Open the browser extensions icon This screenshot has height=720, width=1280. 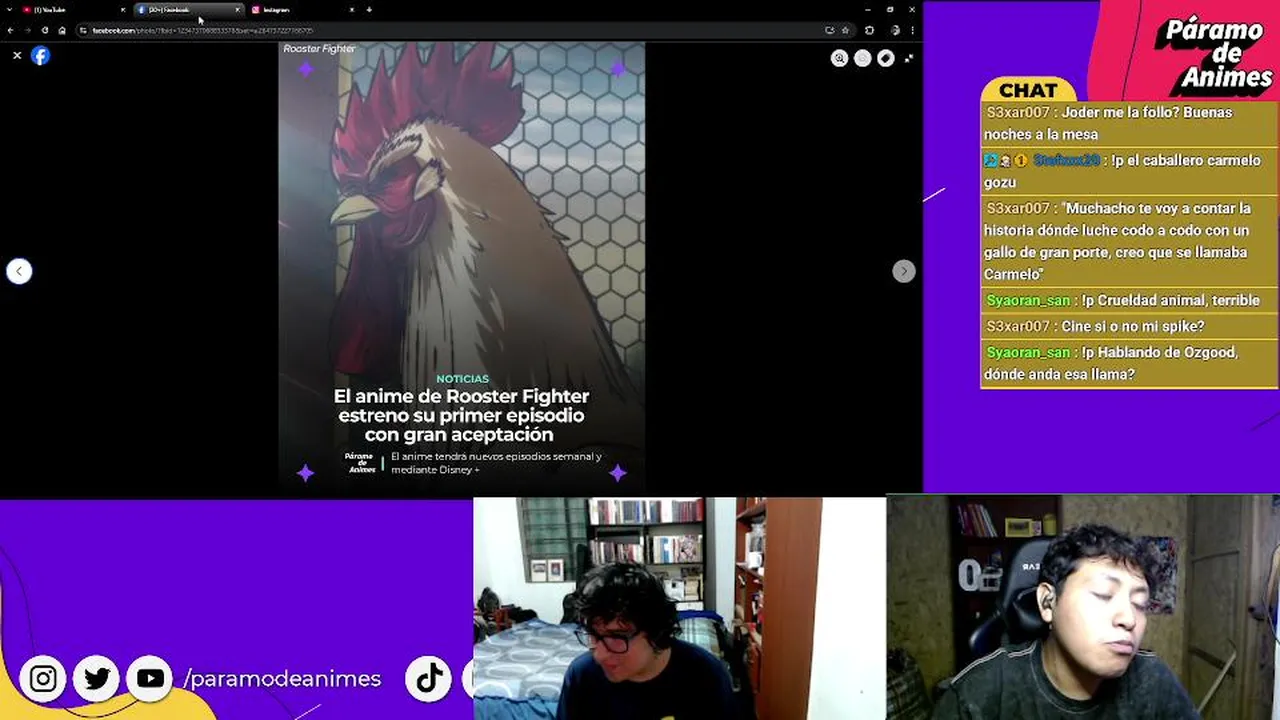pyautogui.click(x=869, y=30)
